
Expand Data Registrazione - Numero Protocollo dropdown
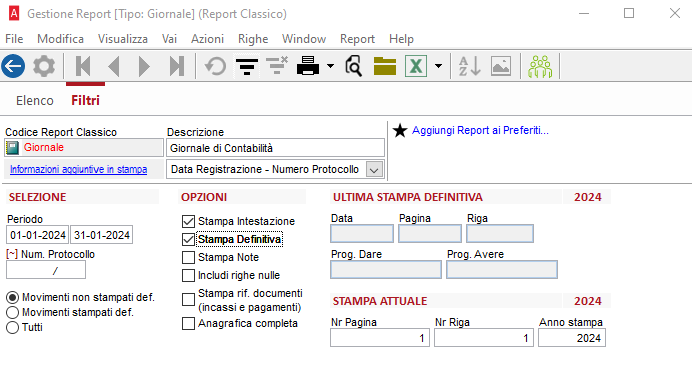374,170
